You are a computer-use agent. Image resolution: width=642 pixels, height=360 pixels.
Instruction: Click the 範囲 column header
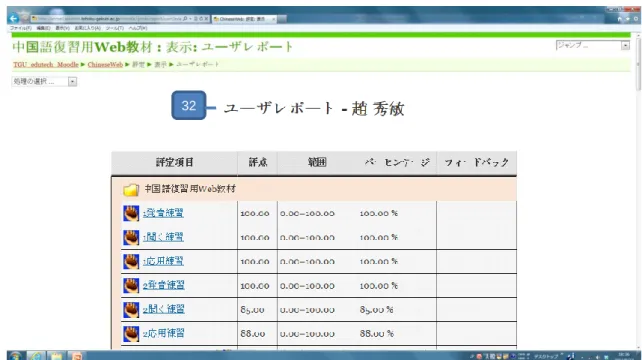317,163
